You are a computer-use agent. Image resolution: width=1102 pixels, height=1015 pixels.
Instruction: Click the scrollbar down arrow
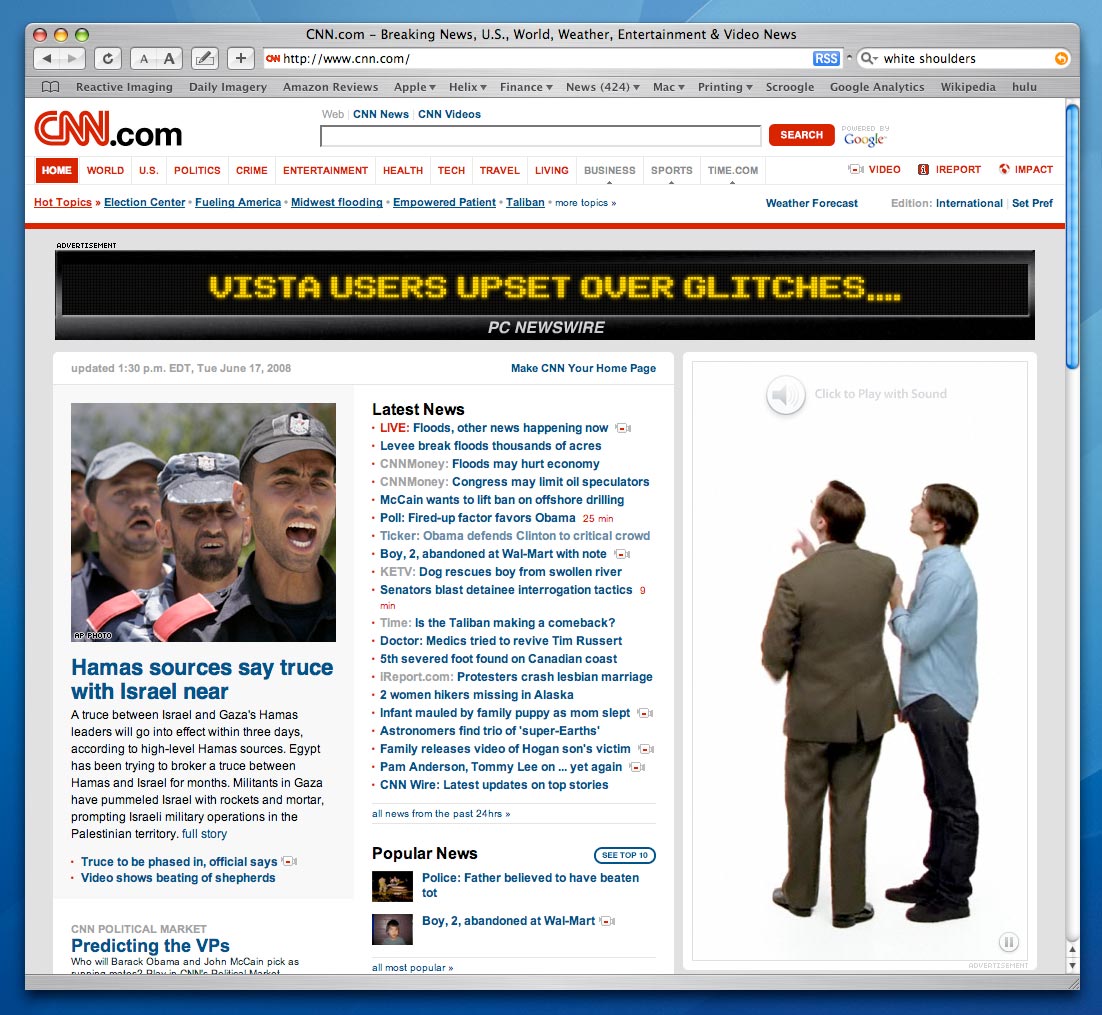pos(1072,965)
